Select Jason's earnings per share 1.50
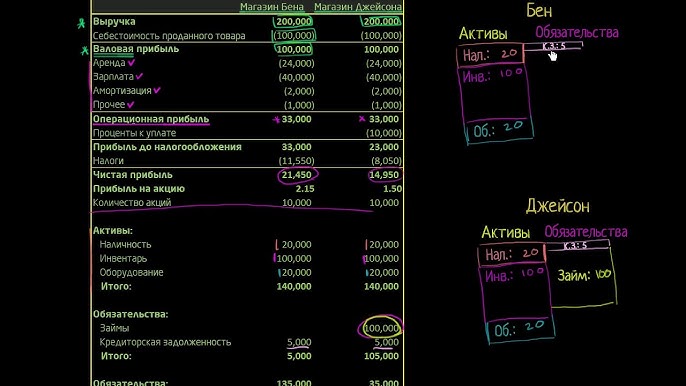Screen dimensions: 686x386 point(392,189)
